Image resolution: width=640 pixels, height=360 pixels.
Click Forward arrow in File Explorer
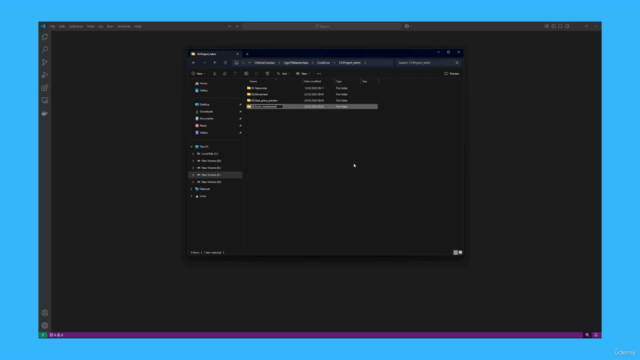[x=204, y=63]
